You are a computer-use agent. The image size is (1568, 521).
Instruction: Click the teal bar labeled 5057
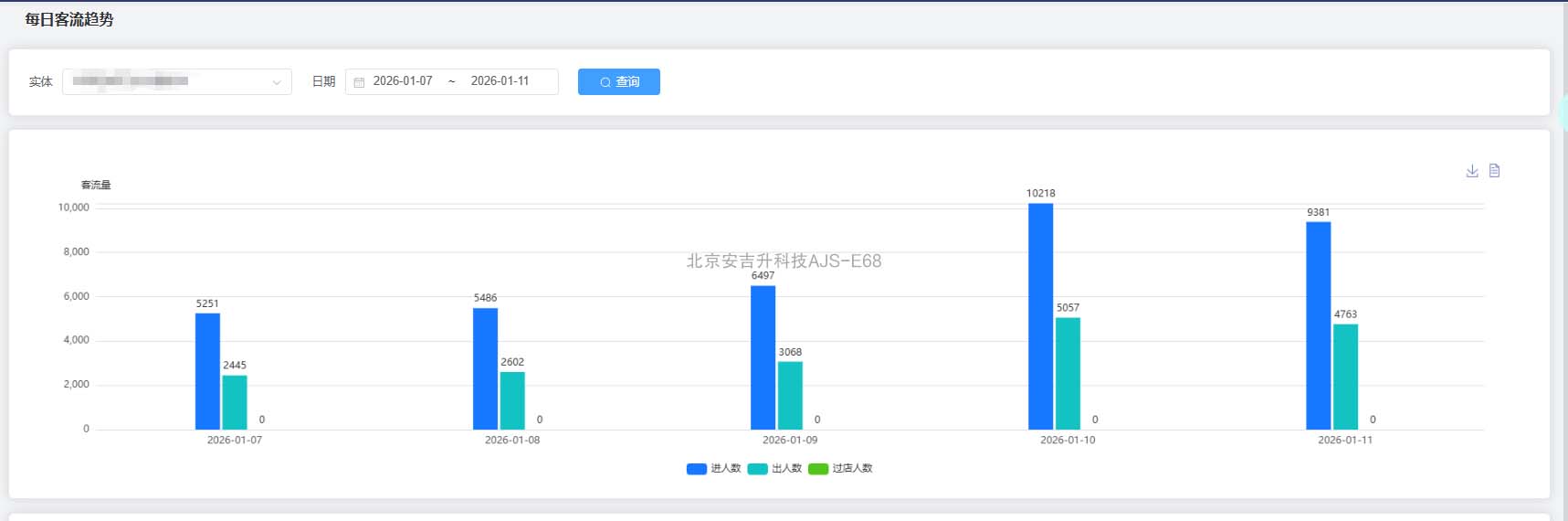[1068, 373]
